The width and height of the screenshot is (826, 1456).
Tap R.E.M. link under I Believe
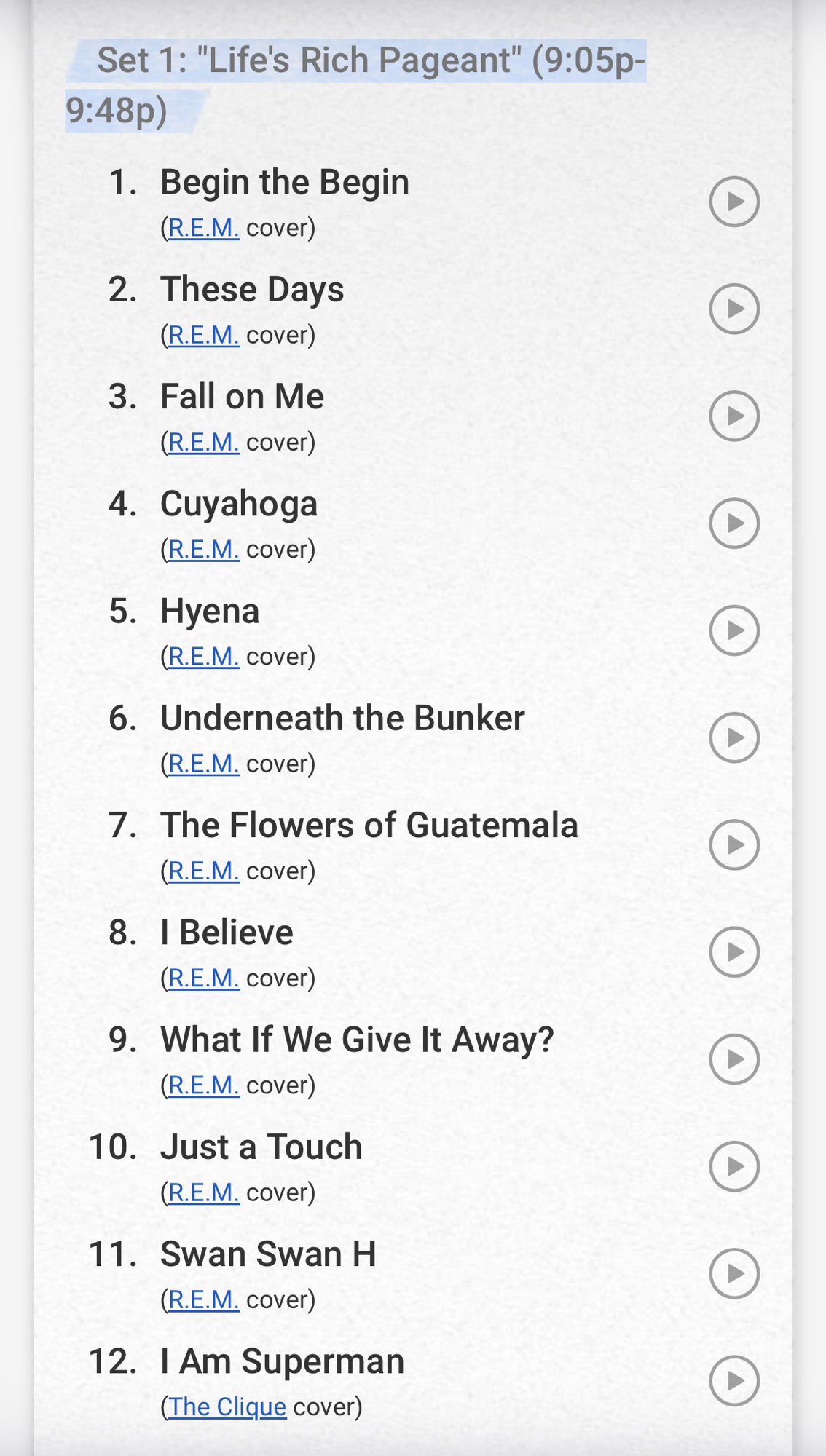tap(203, 978)
